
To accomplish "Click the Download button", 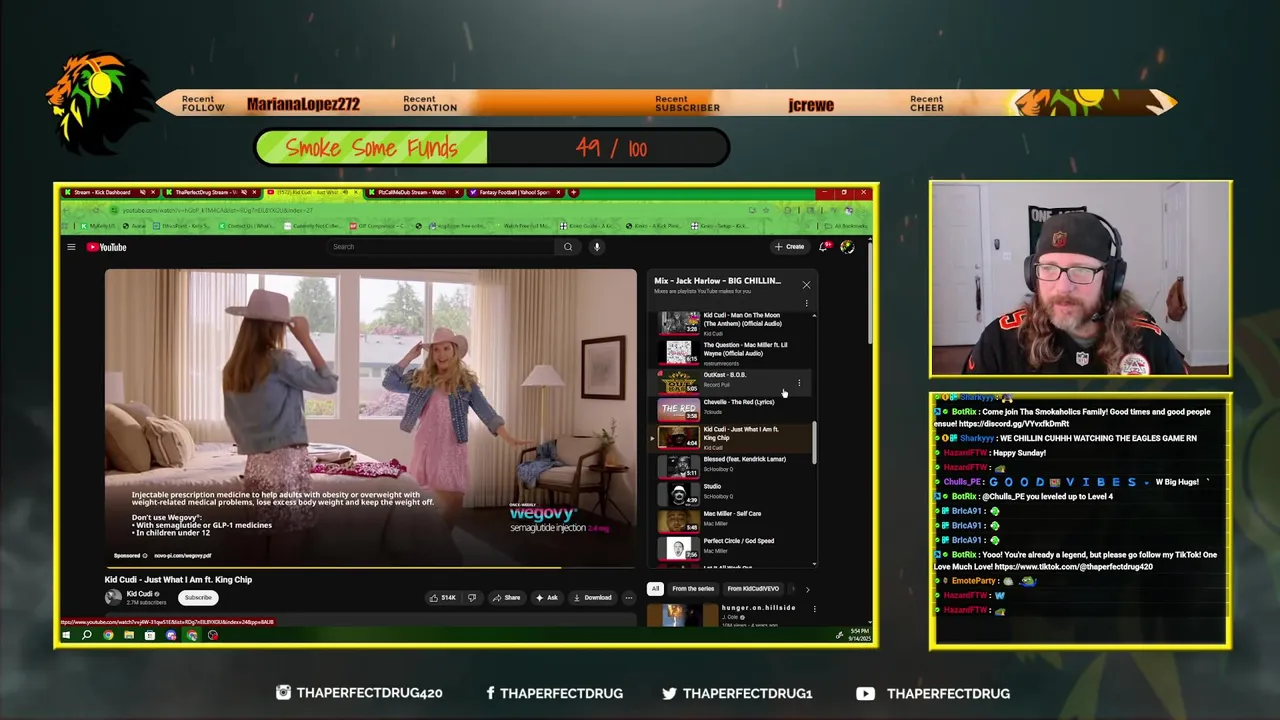I will (x=592, y=598).
